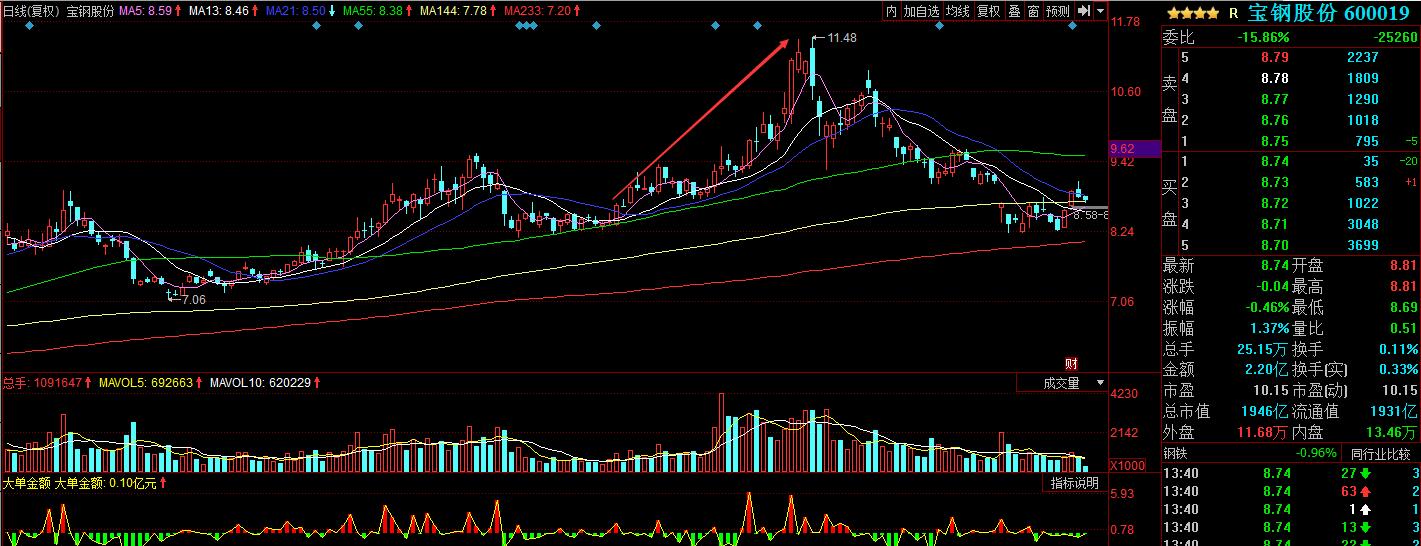Click the 涨幅 -0.46% value
The height and width of the screenshot is (546, 1421).
pos(1266,308)
